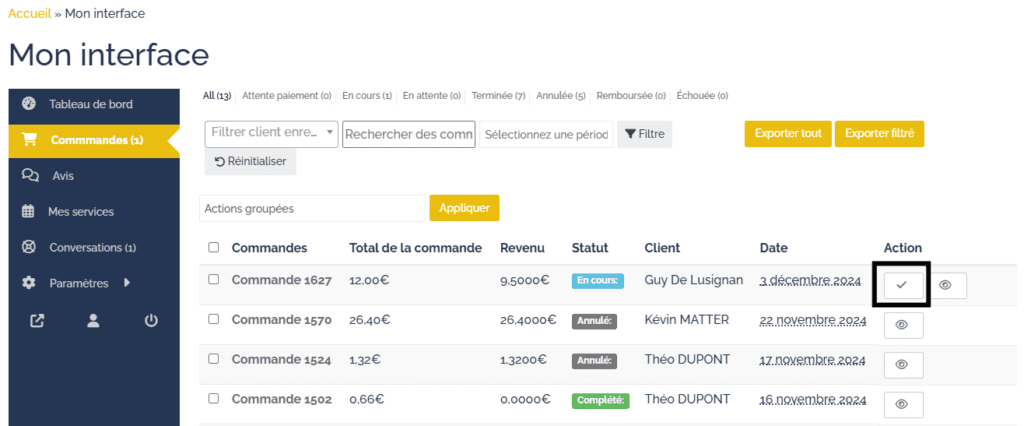Select the Commande 1627 checkbox

pos(213,280)
